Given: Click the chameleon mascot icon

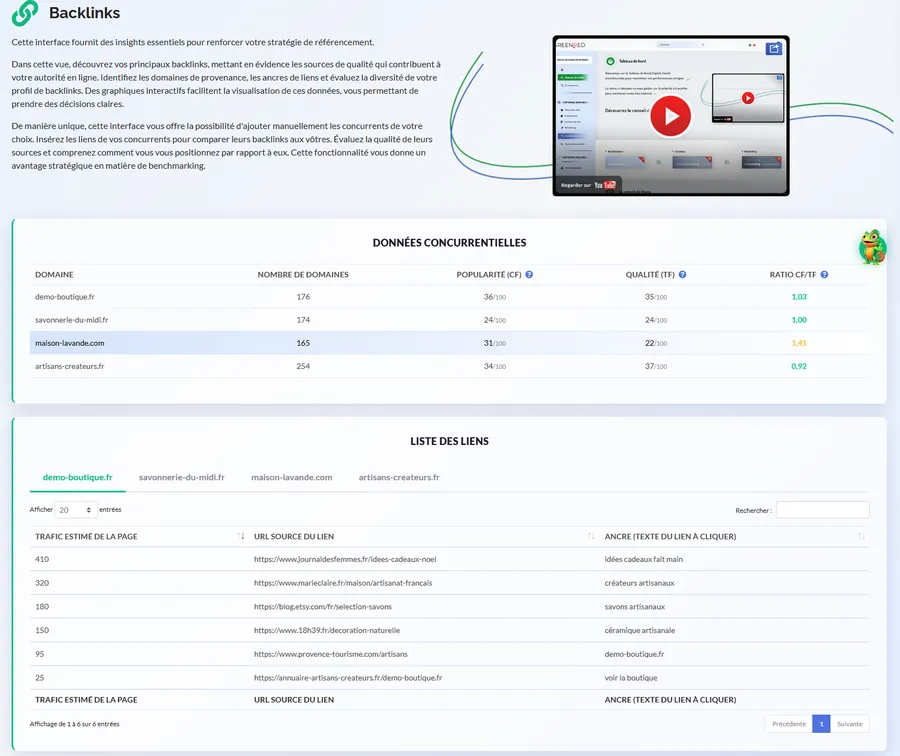Looking at the screenshot, I should point(872,247).
